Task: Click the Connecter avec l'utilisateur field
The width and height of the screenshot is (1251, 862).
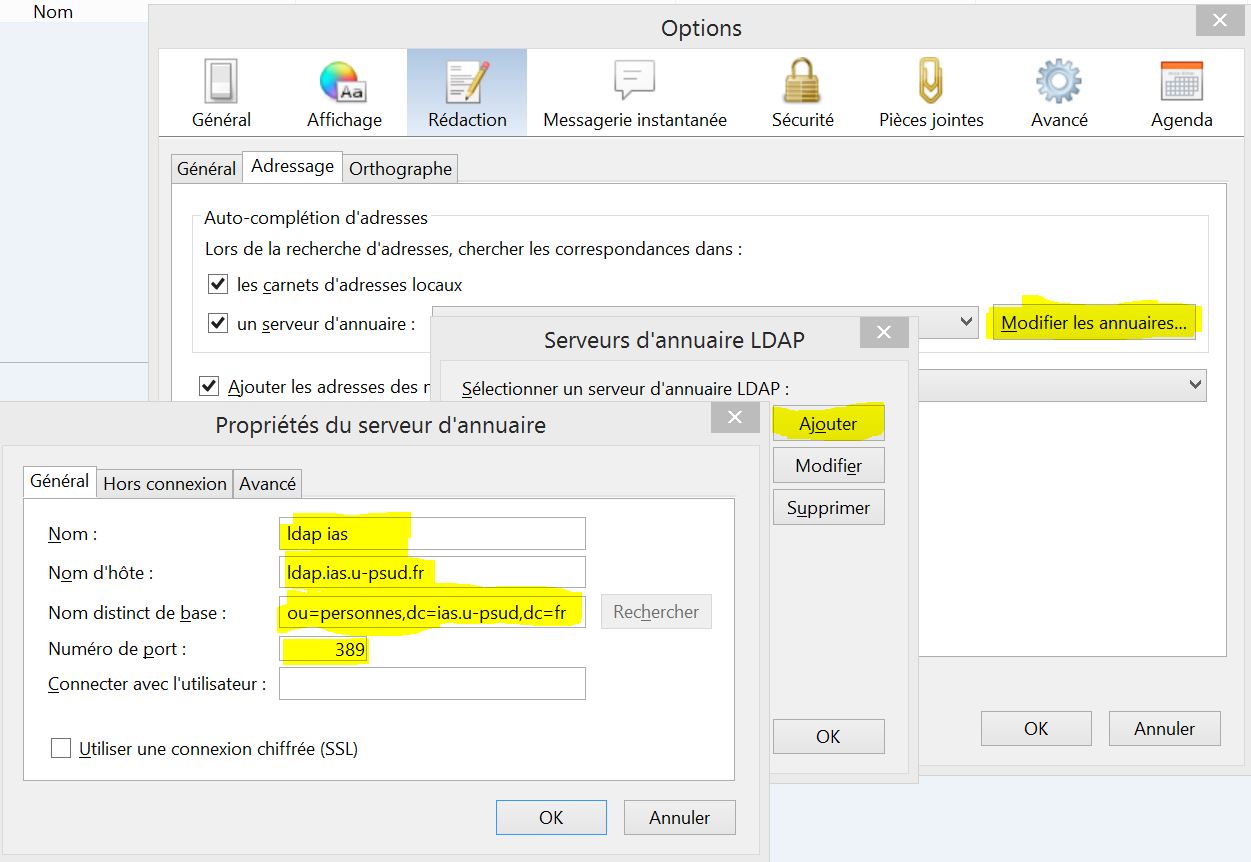Action: point(432,684)
